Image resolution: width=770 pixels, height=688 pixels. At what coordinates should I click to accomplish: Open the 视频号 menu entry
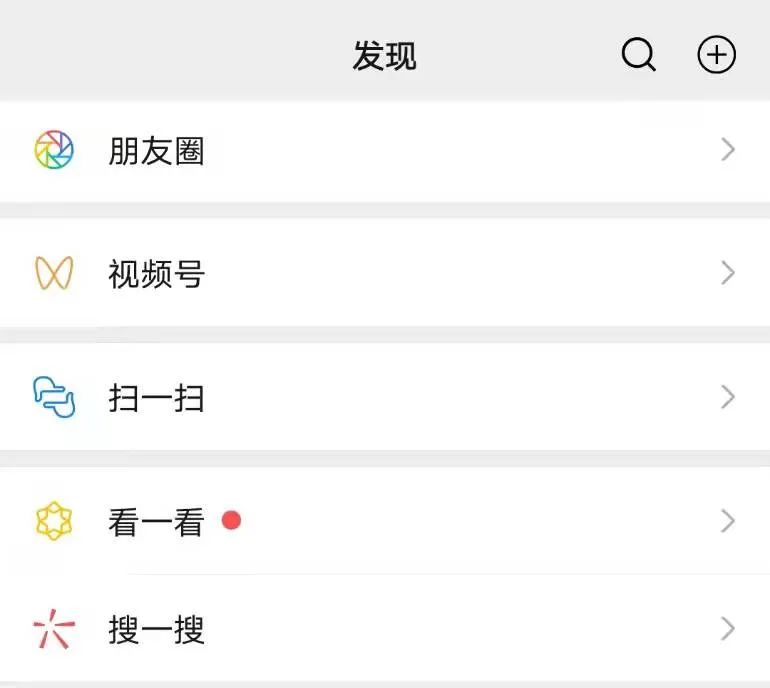click(x=157, y=273)
